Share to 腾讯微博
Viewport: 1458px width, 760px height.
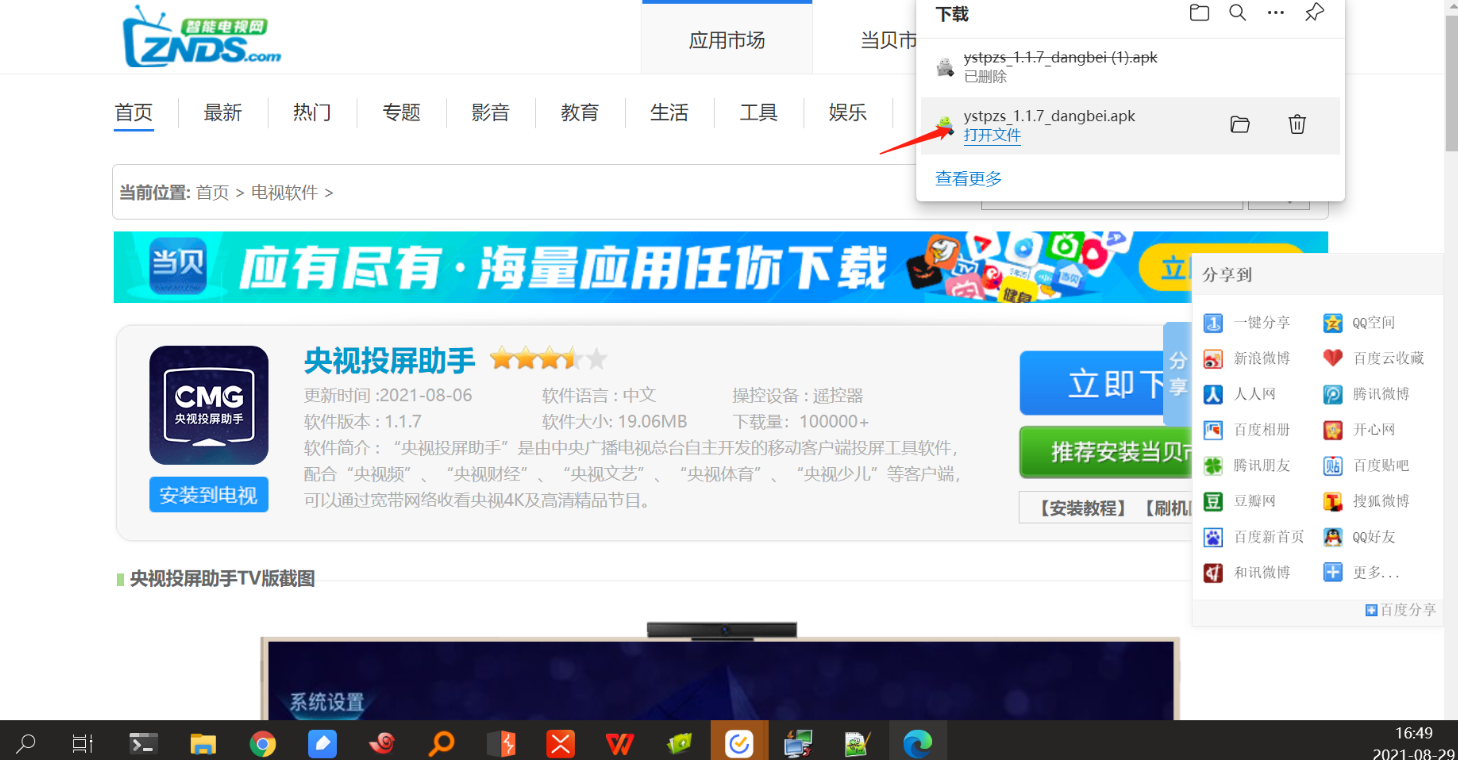[x=1366, y=394]
